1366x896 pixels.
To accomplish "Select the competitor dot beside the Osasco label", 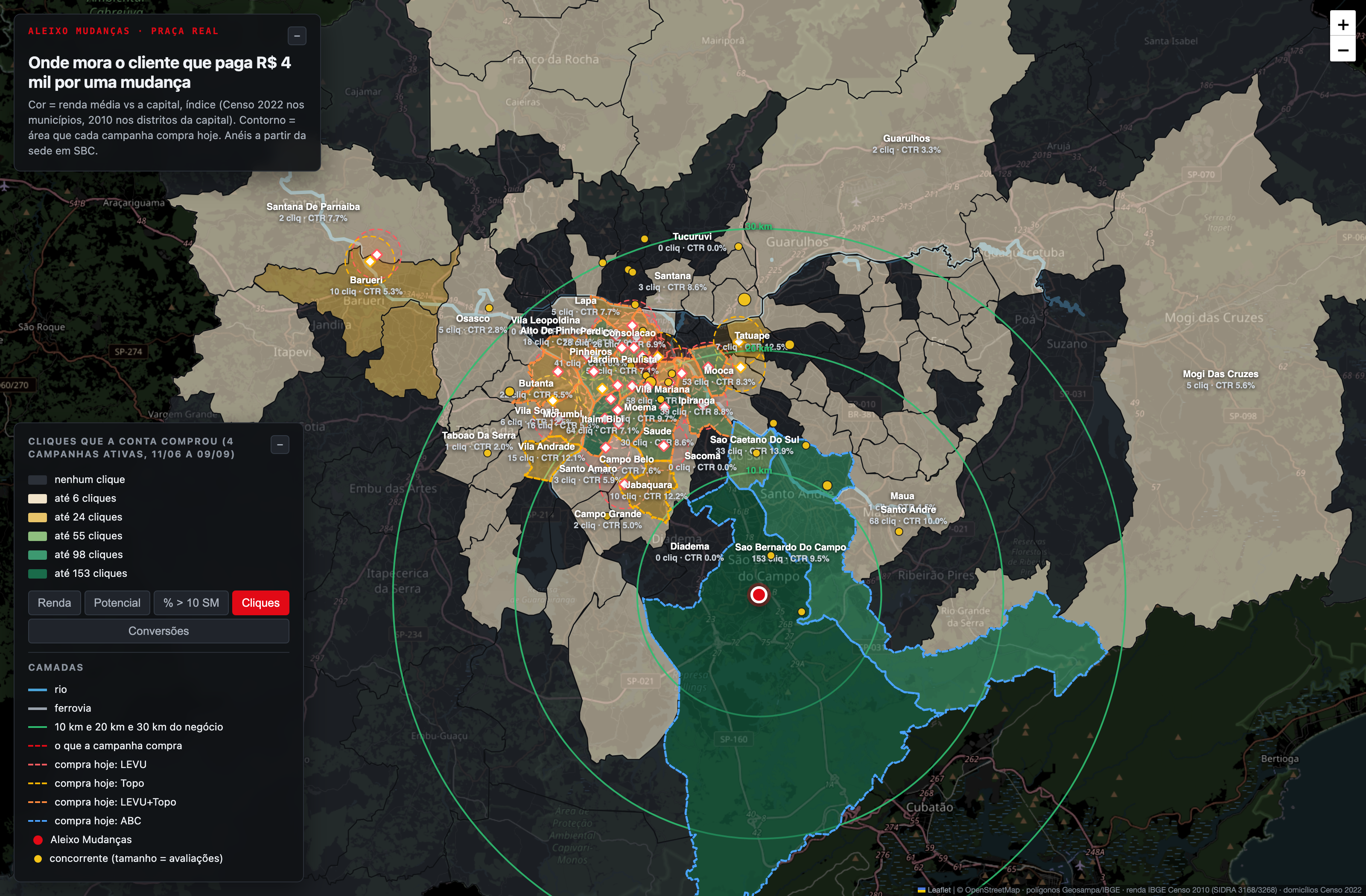I will pyautogui.click(x=489, y=308).
